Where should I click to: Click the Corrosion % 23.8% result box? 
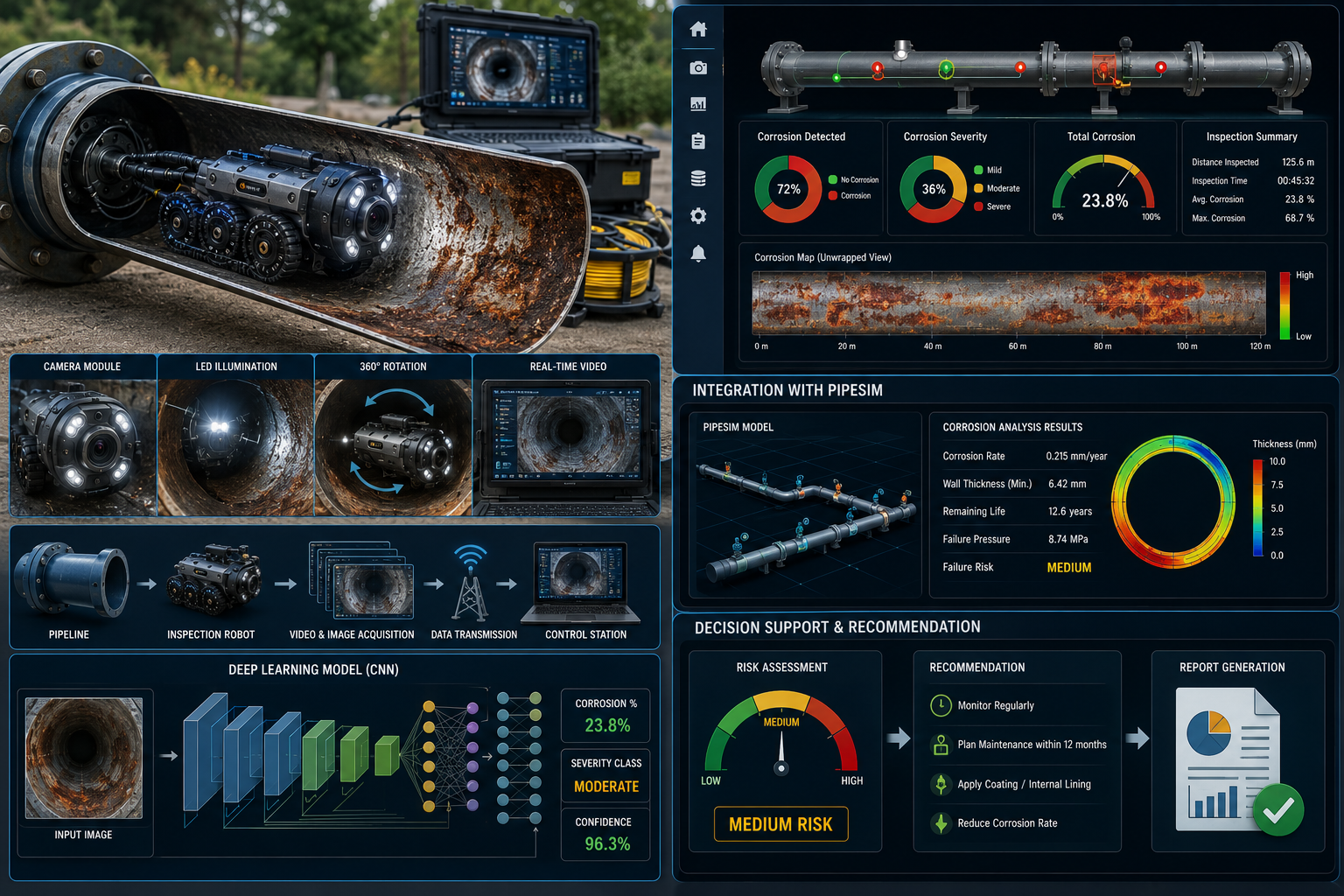point(606,716)
